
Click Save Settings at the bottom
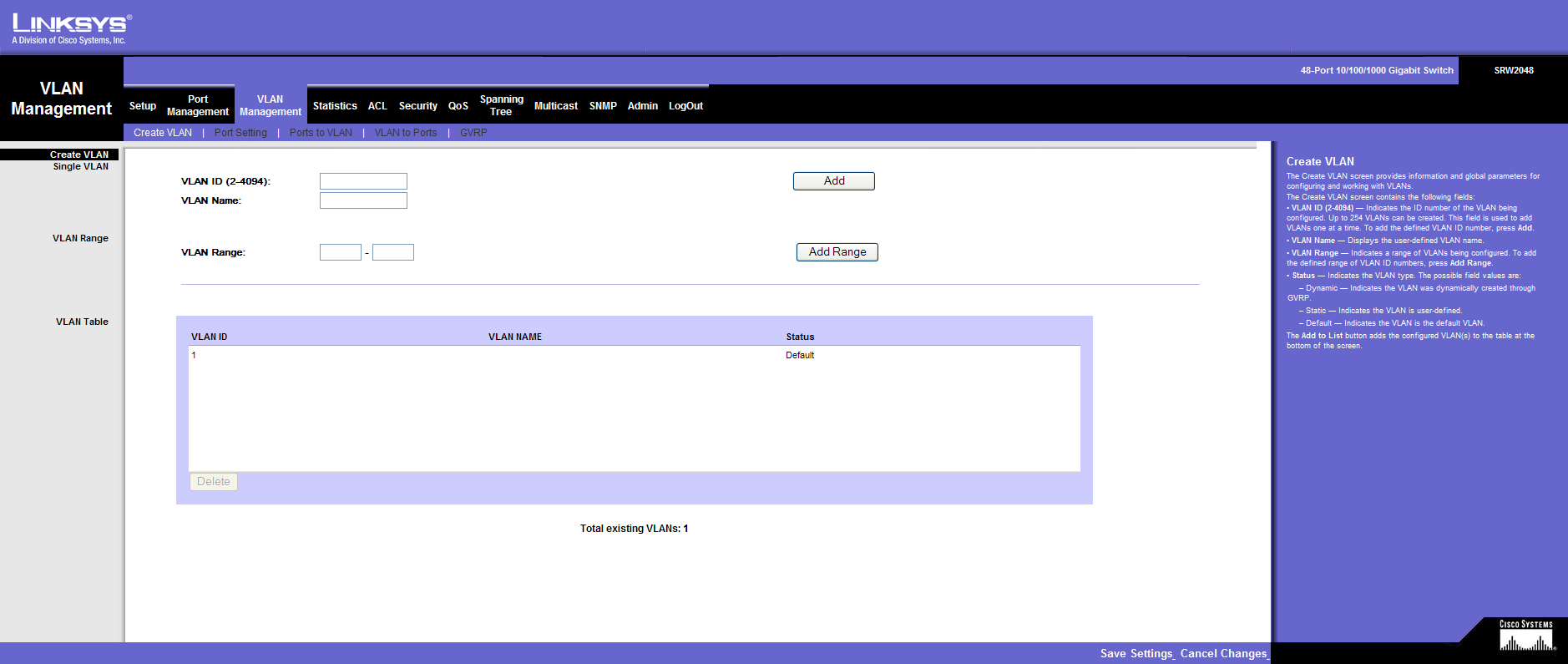tap(1136, 654)
